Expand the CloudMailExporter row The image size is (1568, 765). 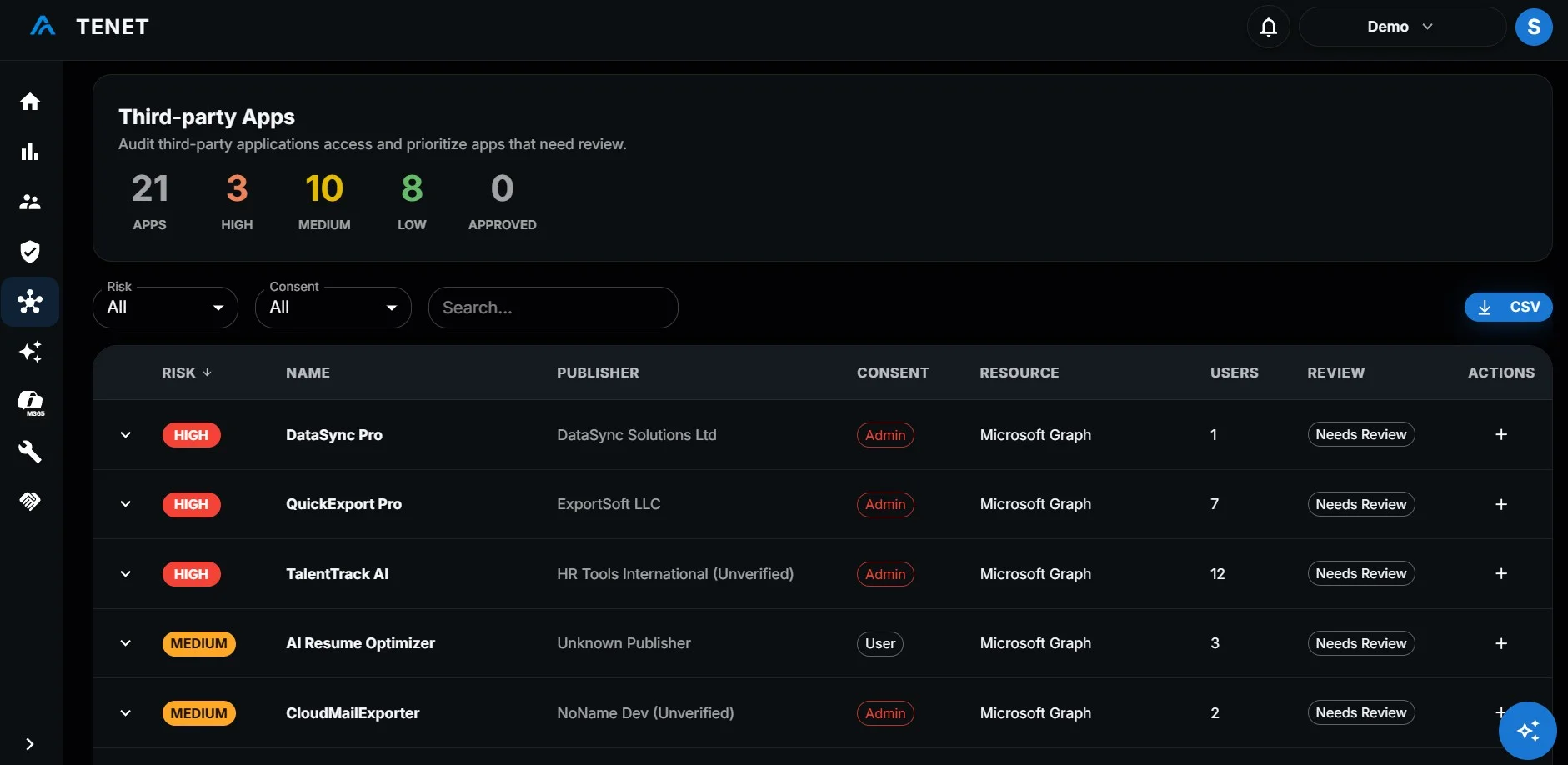[125, 712]
